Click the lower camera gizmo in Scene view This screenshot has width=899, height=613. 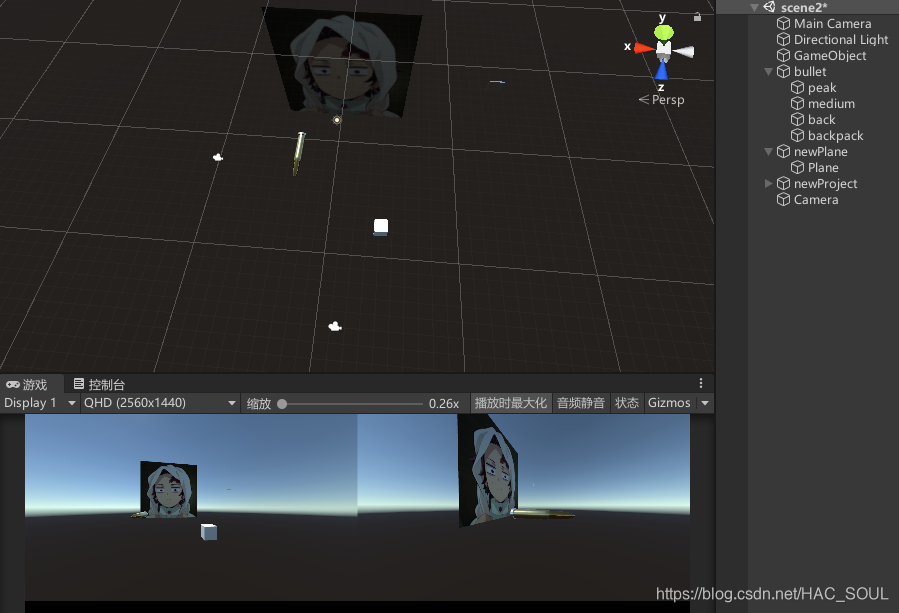click(x=335, y=326)
